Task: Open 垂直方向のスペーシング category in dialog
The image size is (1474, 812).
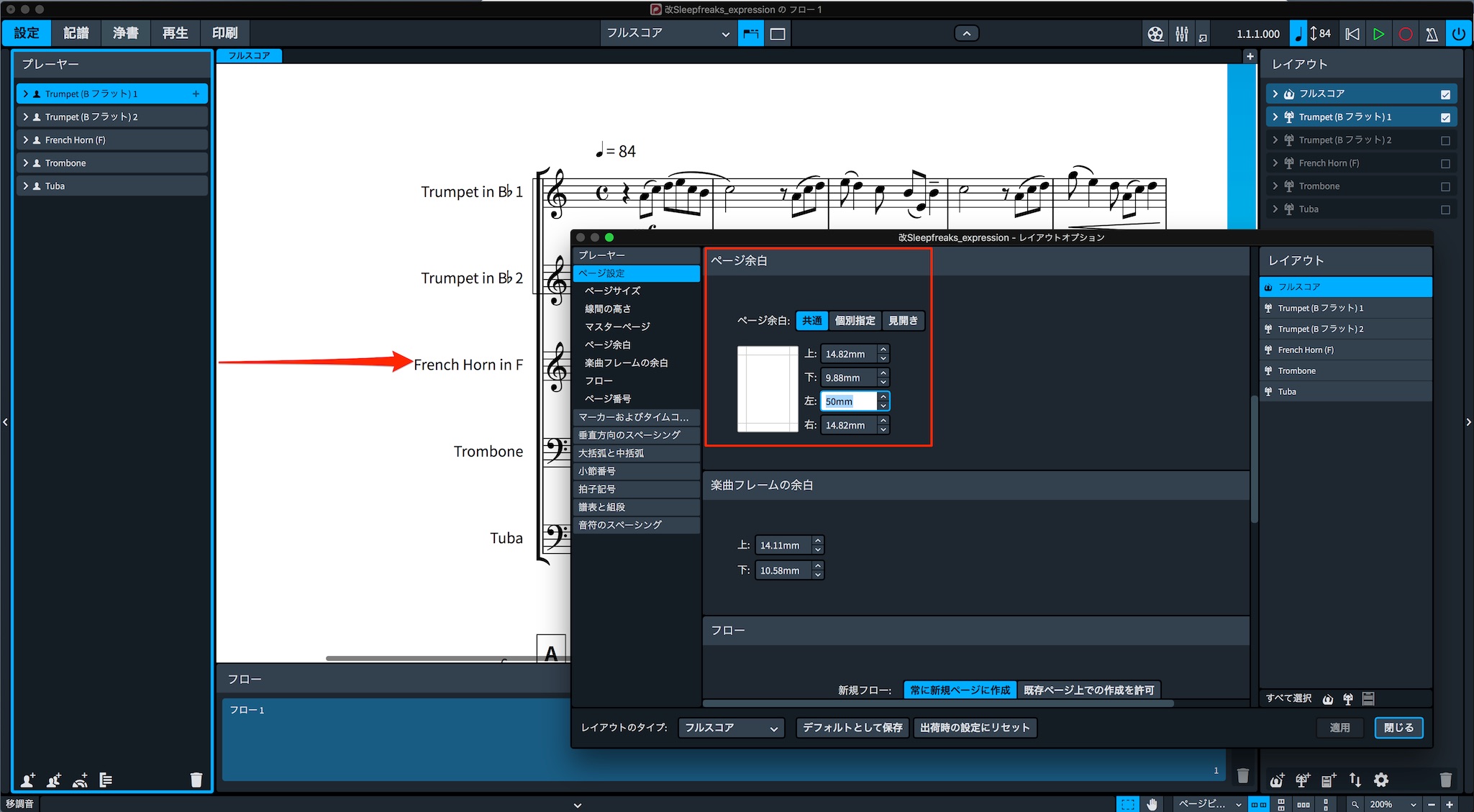Action: coord(637,435)
